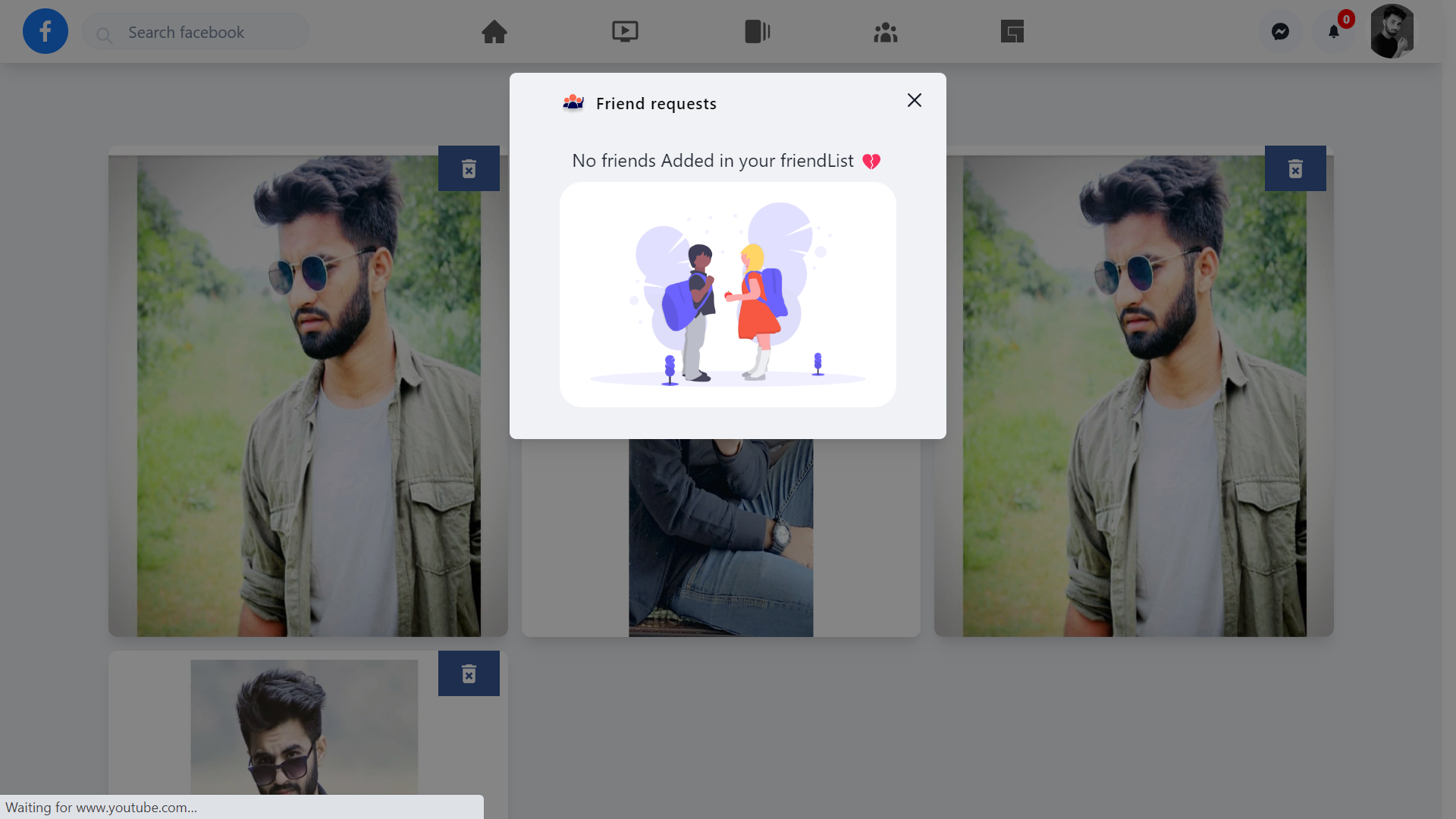Delete the bottom post using its trash icon
The image size is (1456, 819).
[x=469, y=673]
